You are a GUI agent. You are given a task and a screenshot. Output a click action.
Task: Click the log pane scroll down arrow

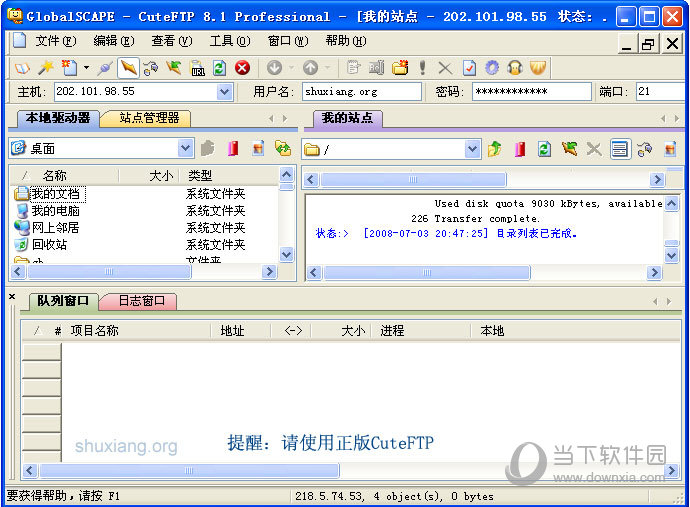pos(671,255)
